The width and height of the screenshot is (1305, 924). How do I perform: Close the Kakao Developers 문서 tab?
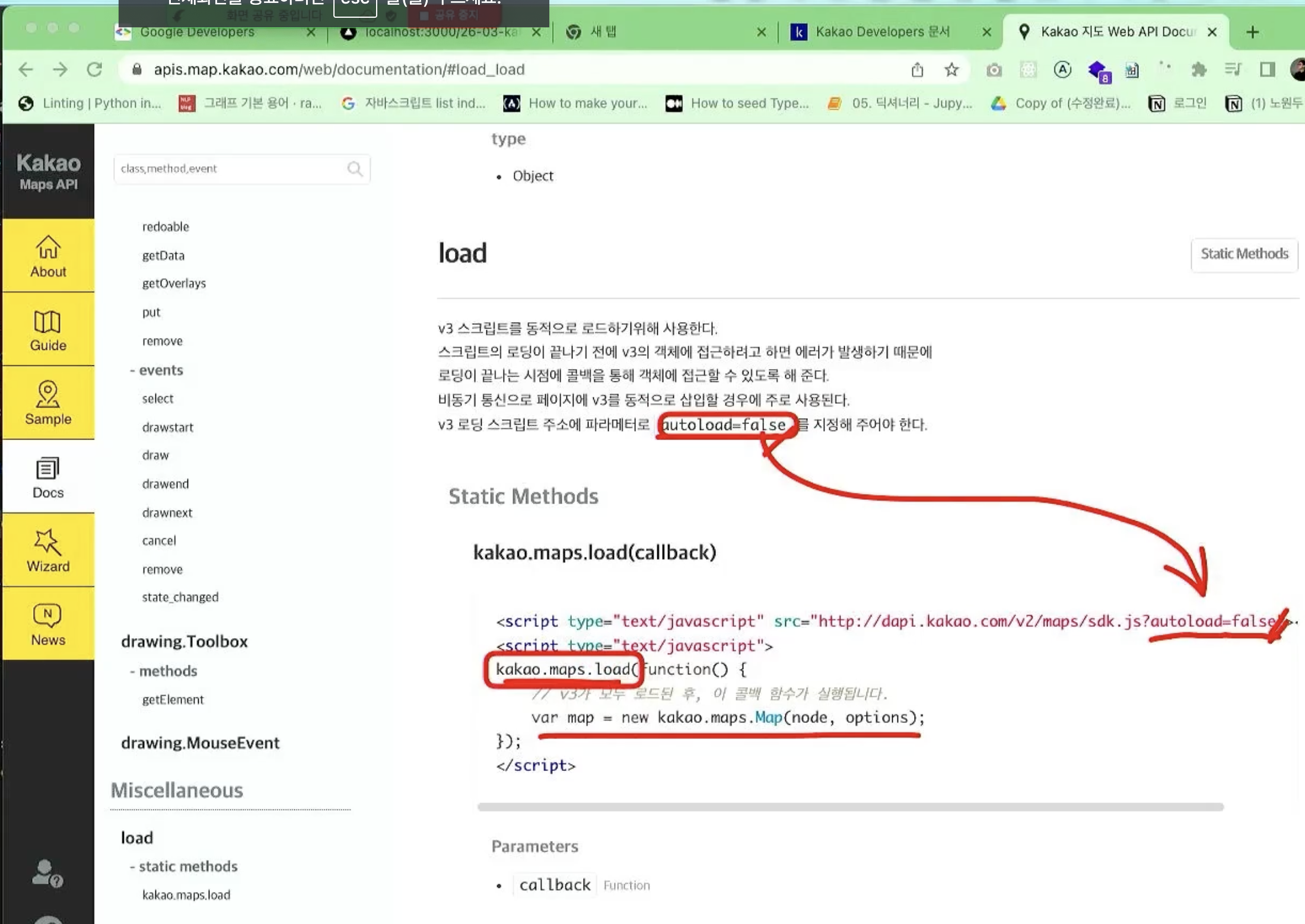coord(986,32)
